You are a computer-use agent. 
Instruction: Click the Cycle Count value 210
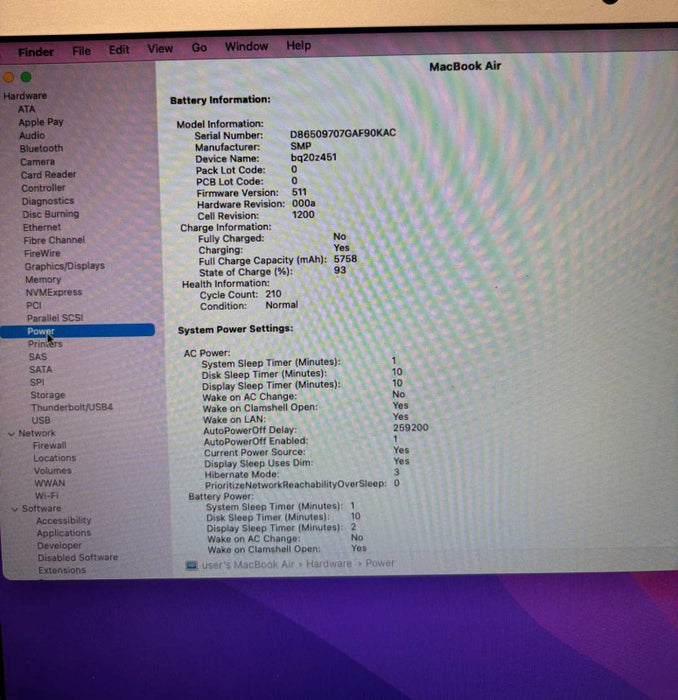(273, 294)
